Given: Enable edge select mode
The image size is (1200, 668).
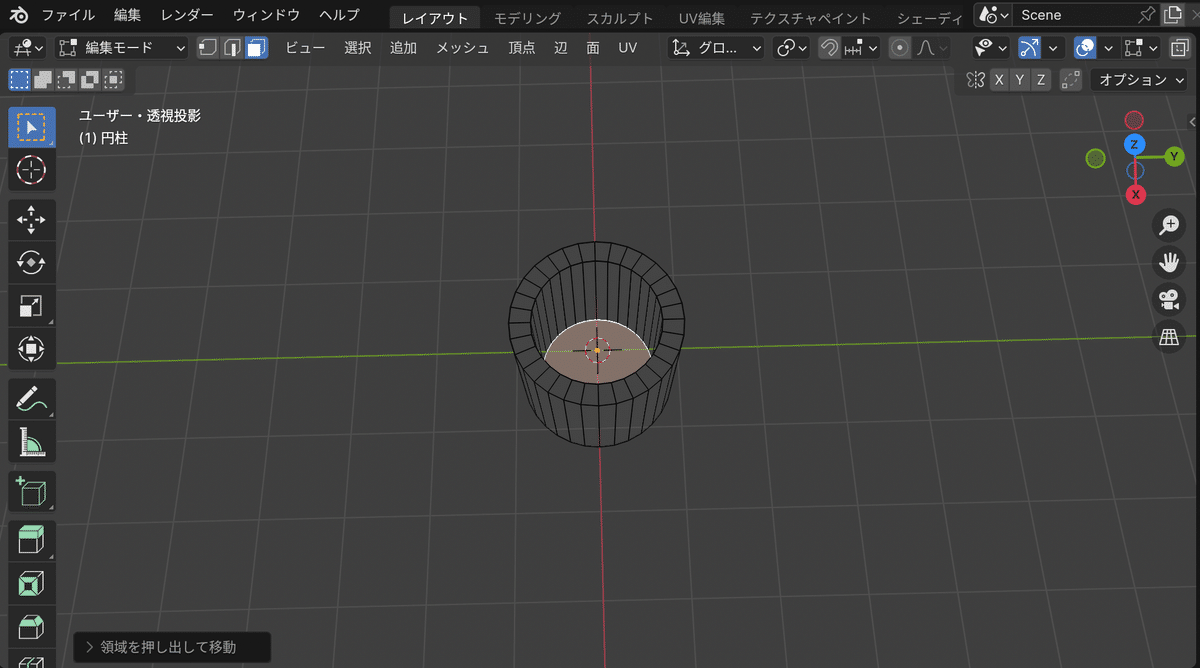Looking at the screenshot, I should click(x=232, y=48).
